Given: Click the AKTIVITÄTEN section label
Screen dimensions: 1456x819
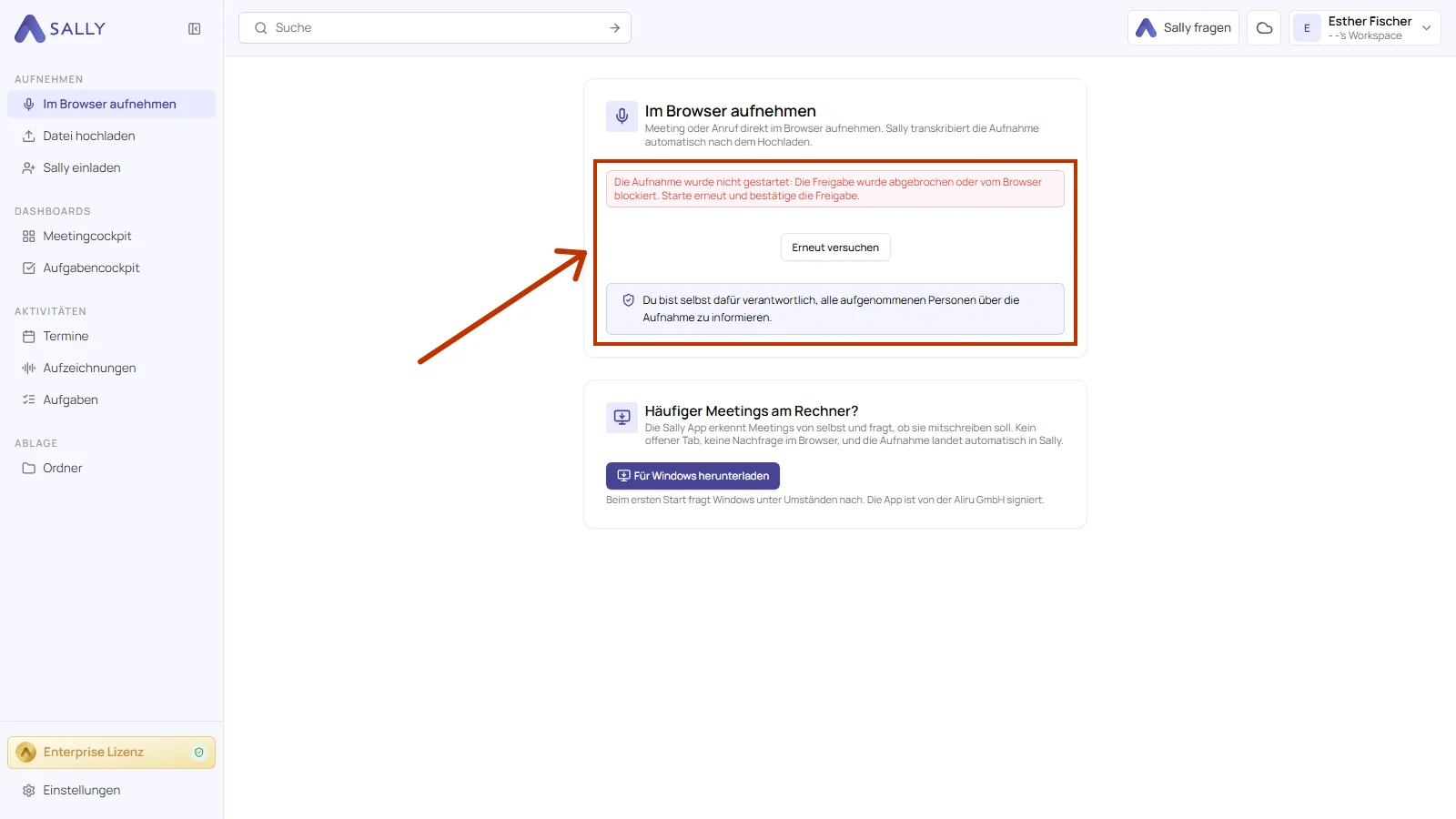Looking at the screenshot, I should click(51, 311).
